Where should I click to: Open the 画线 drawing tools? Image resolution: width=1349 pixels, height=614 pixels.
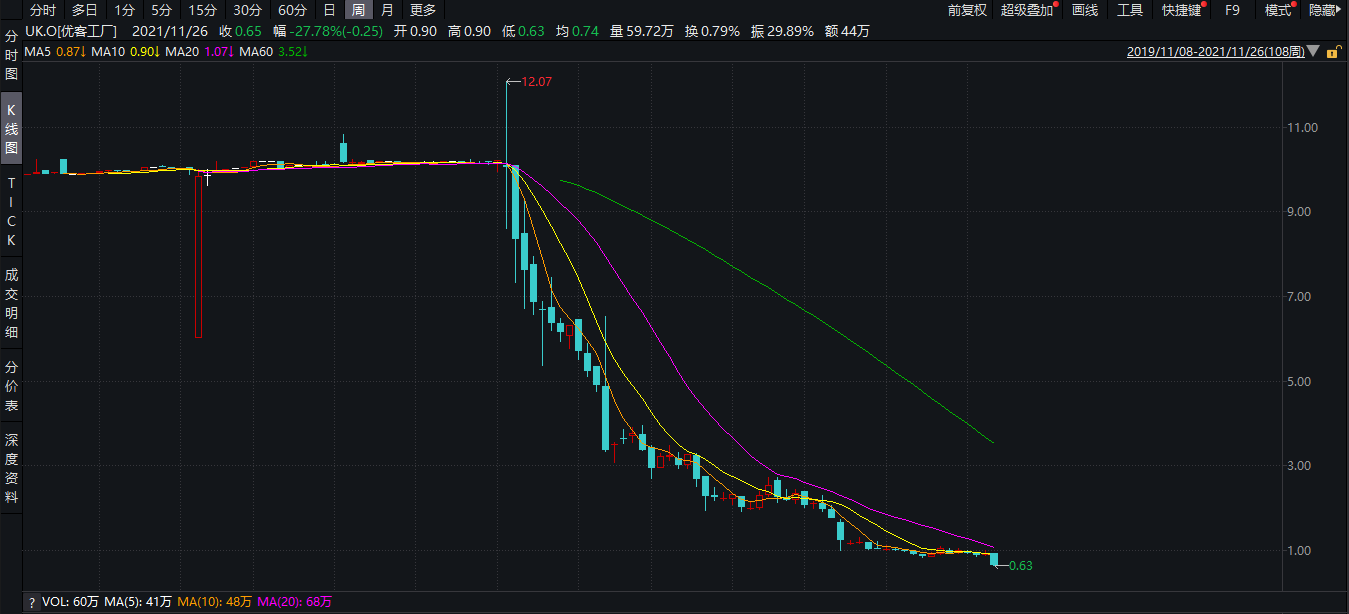tap(1085, 10)
